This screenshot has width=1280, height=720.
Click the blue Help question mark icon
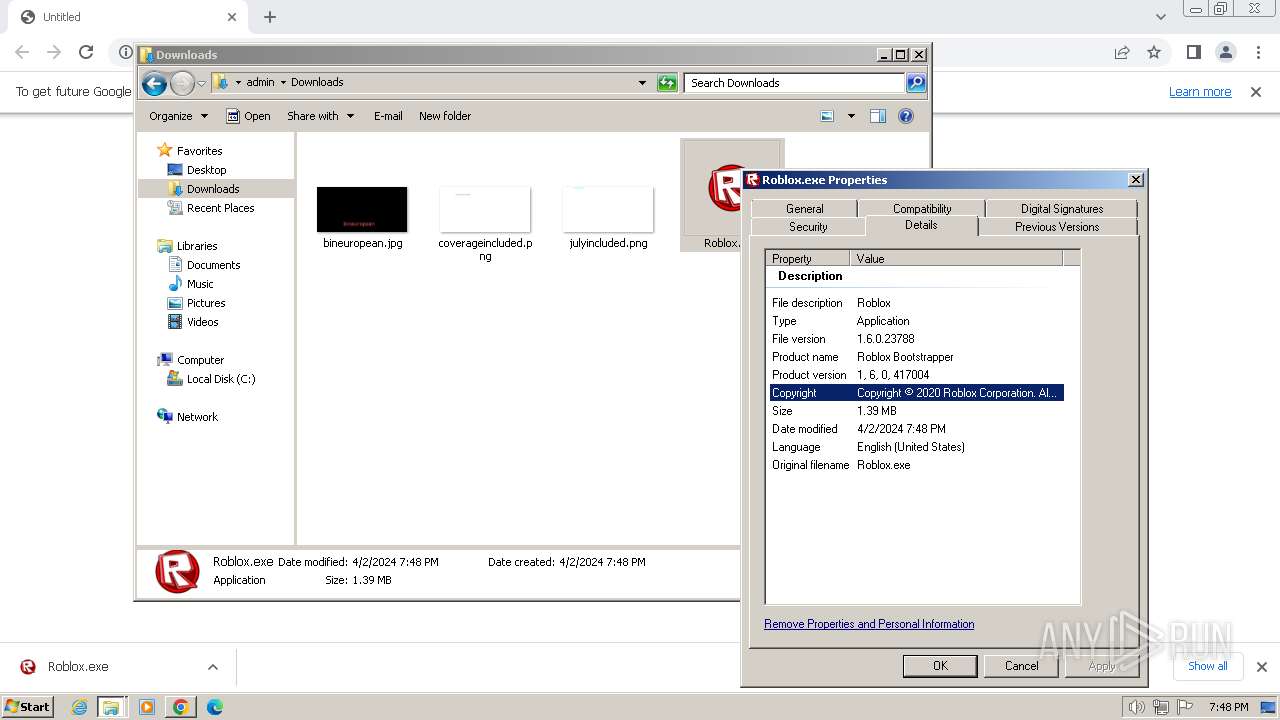(x=906, y=116)
